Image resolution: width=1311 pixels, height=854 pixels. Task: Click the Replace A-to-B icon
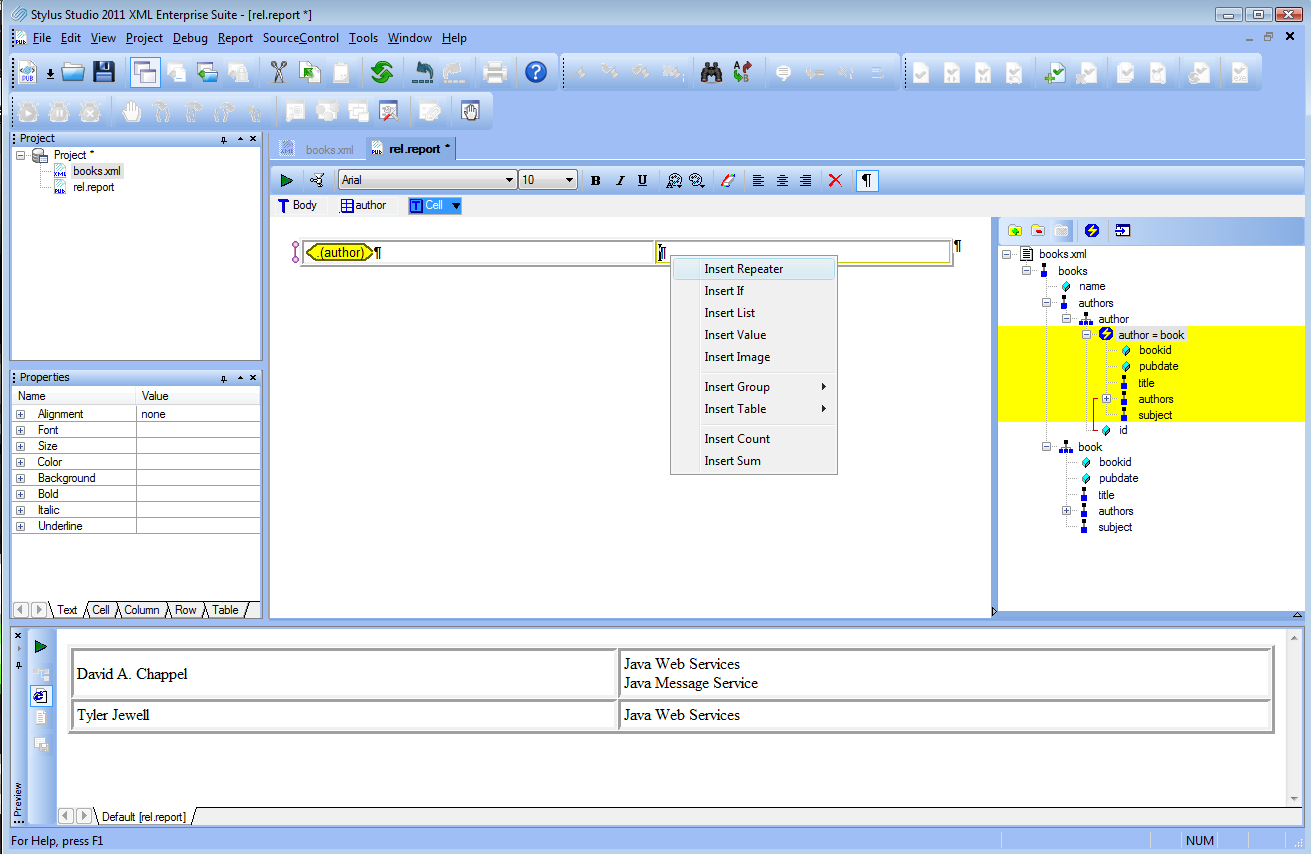[x=742, y=72]
